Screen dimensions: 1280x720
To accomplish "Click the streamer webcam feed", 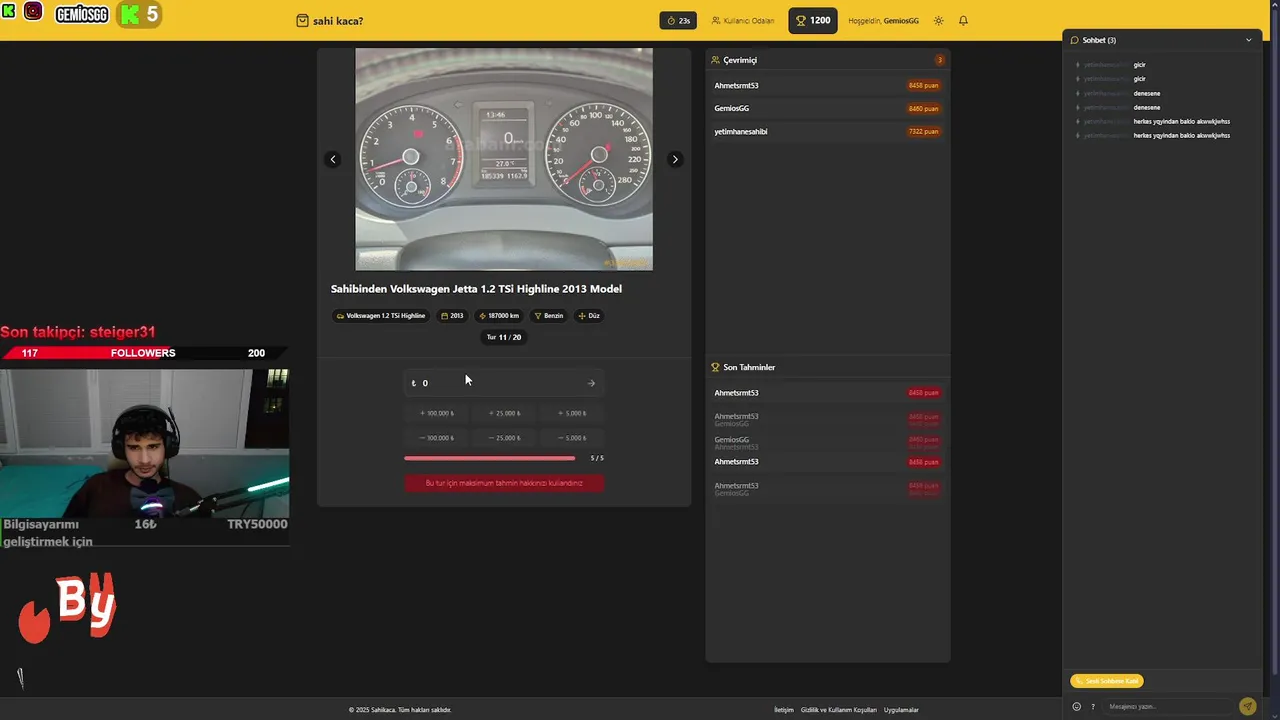I will click(x=144, y=442).
